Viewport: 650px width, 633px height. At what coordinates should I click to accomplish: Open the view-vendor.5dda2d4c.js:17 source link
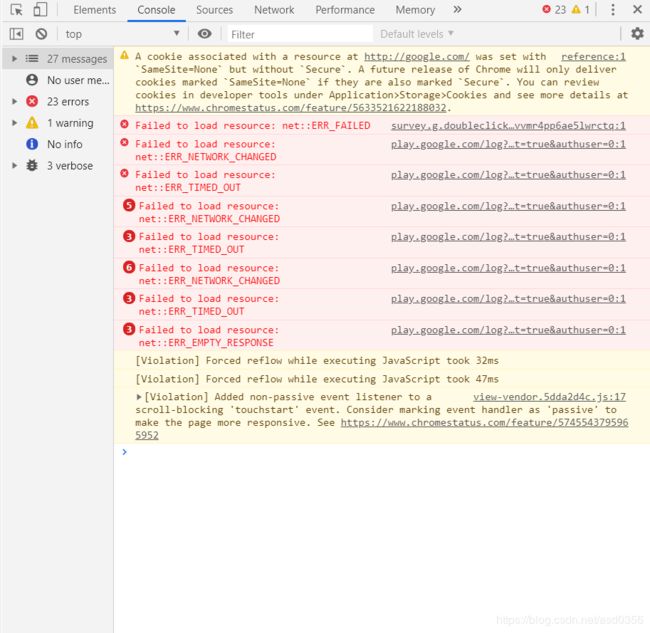pyautogui.click(x=549, y=397)
